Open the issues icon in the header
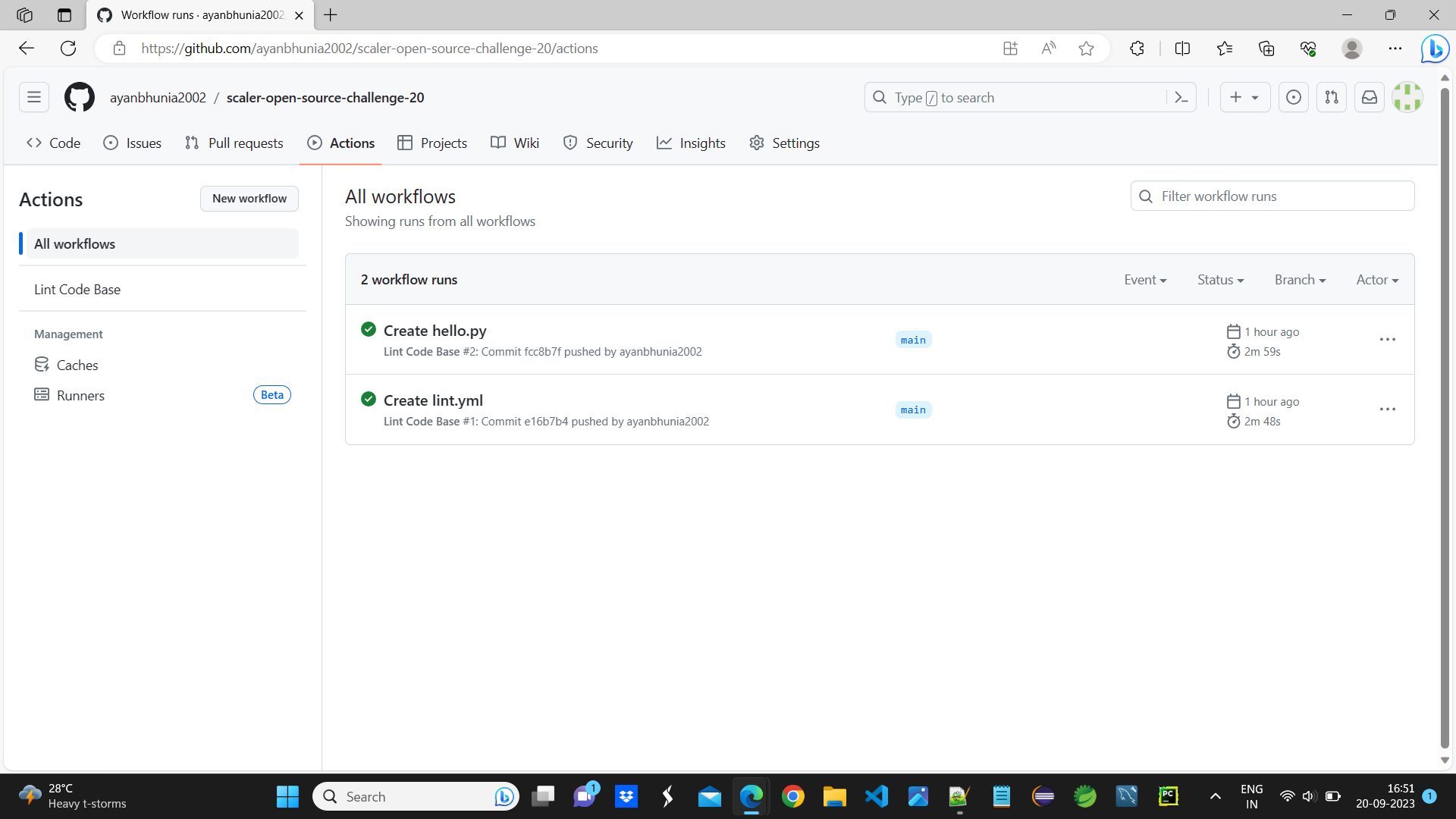The height and width of the screenshot is (819, 1456). 1293,97
